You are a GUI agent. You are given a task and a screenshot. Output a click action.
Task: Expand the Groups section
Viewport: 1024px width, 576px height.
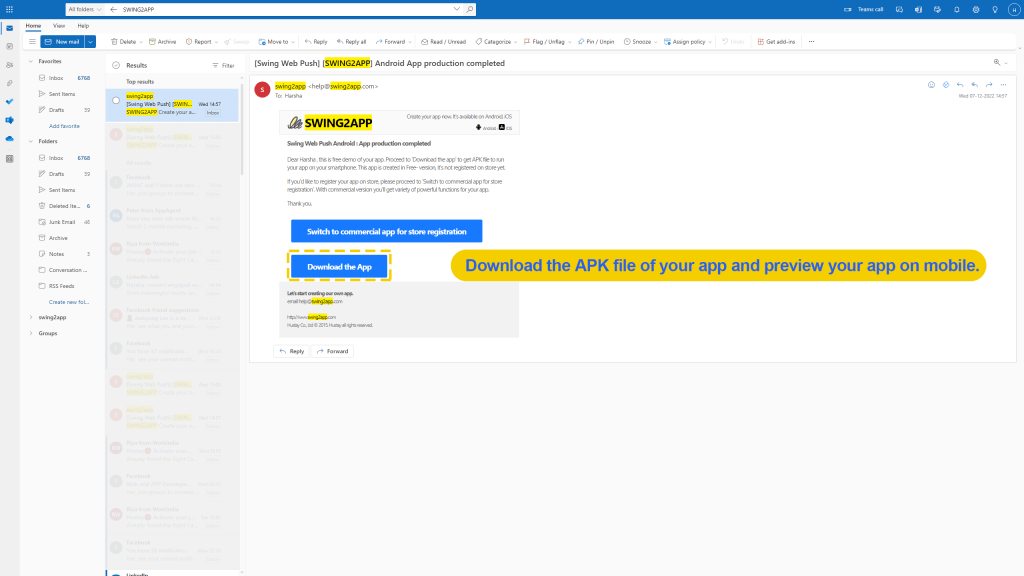click(x=31, y=333)
